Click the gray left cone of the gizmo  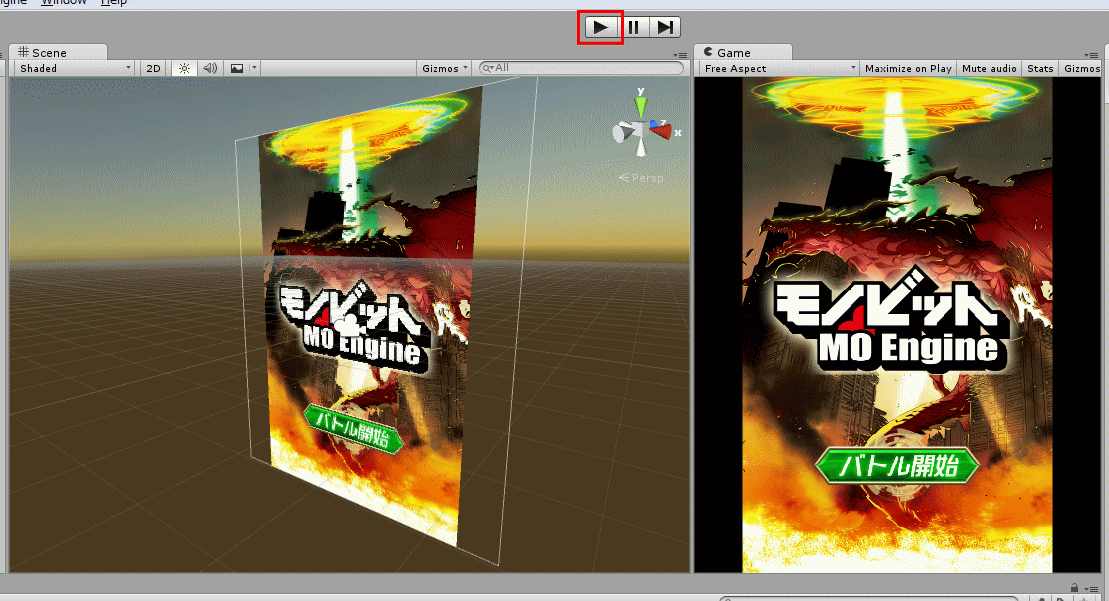[x=622, y=132]
